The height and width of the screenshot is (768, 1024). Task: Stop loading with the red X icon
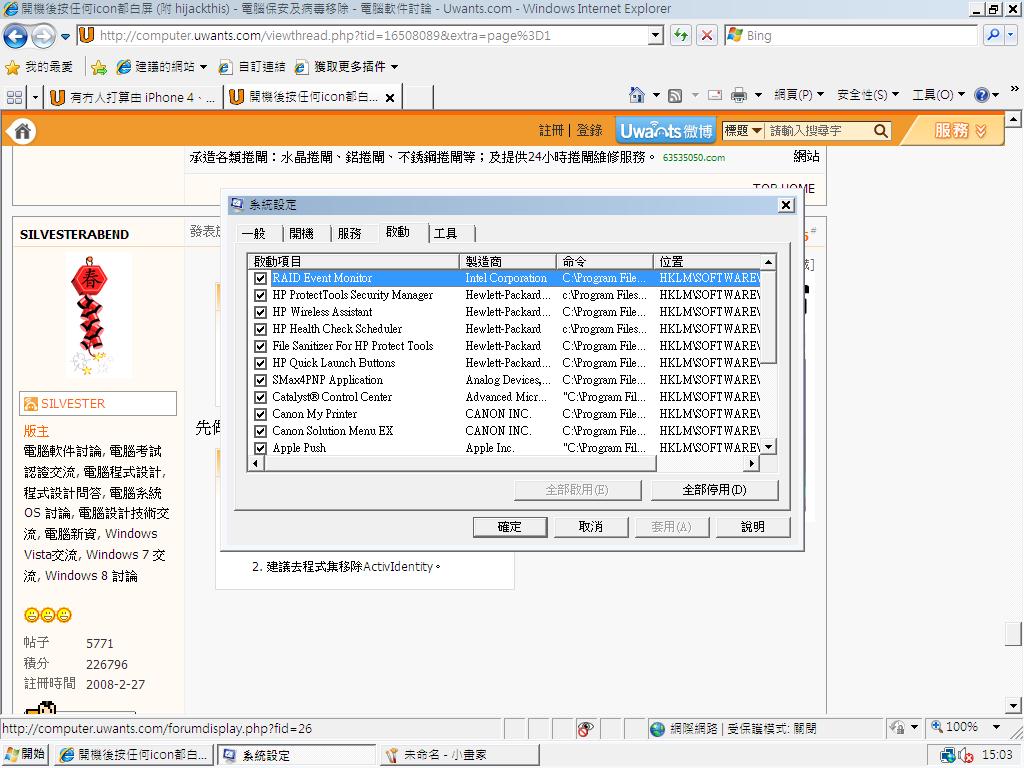pyautogui.click(x=707, y=35)
